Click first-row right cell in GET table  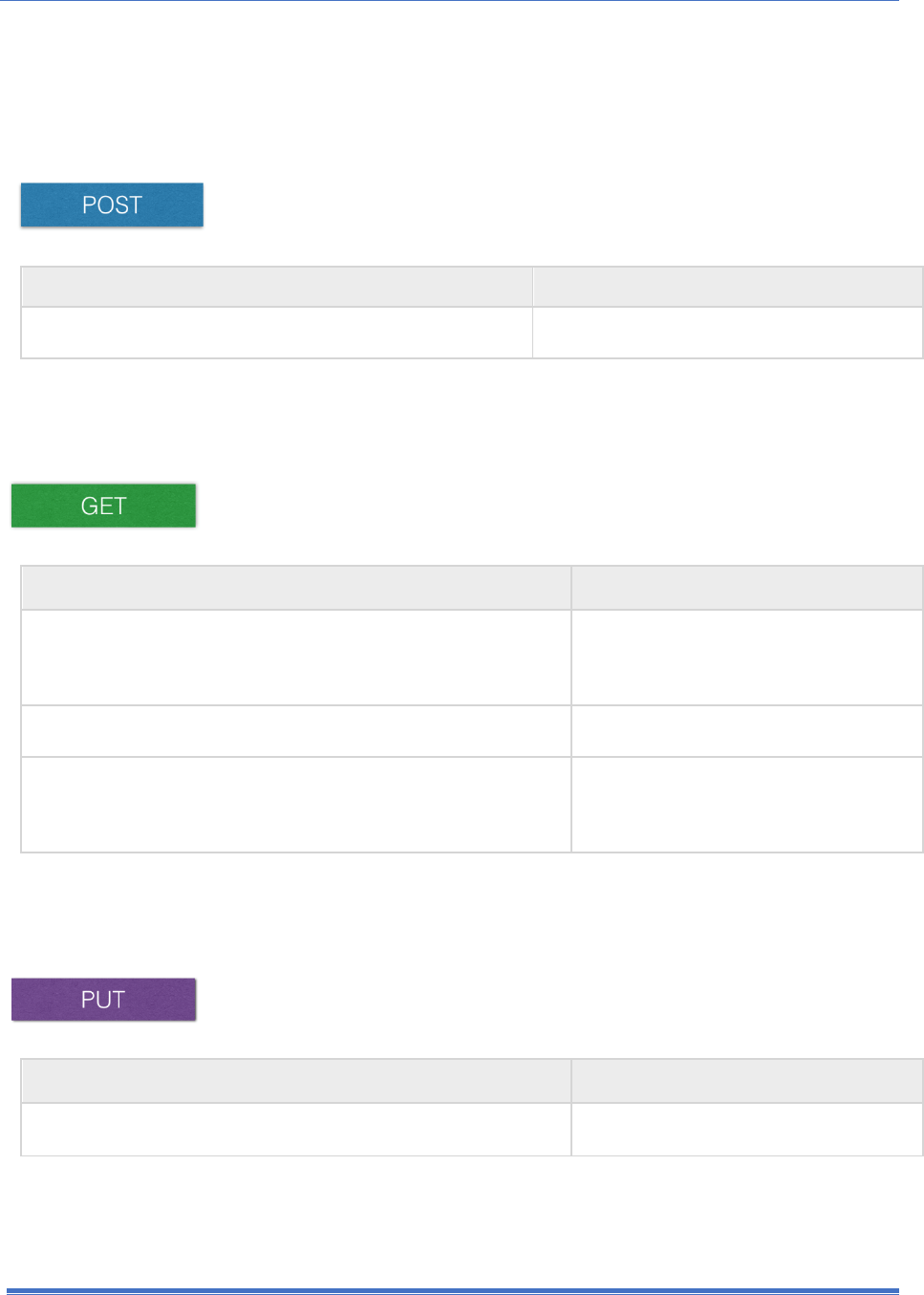[746, 658]
